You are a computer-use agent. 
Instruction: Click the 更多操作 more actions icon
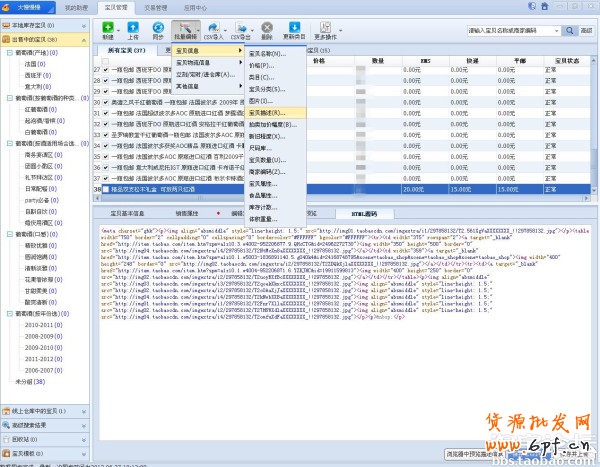325,28
